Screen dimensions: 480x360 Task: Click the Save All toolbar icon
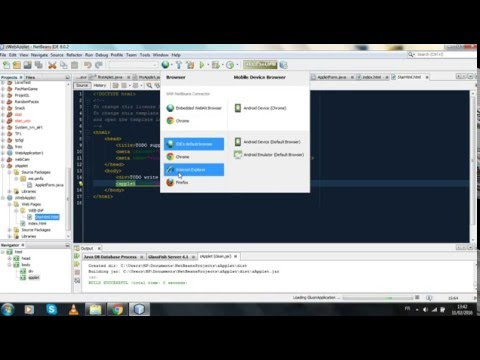click(39, 65)
